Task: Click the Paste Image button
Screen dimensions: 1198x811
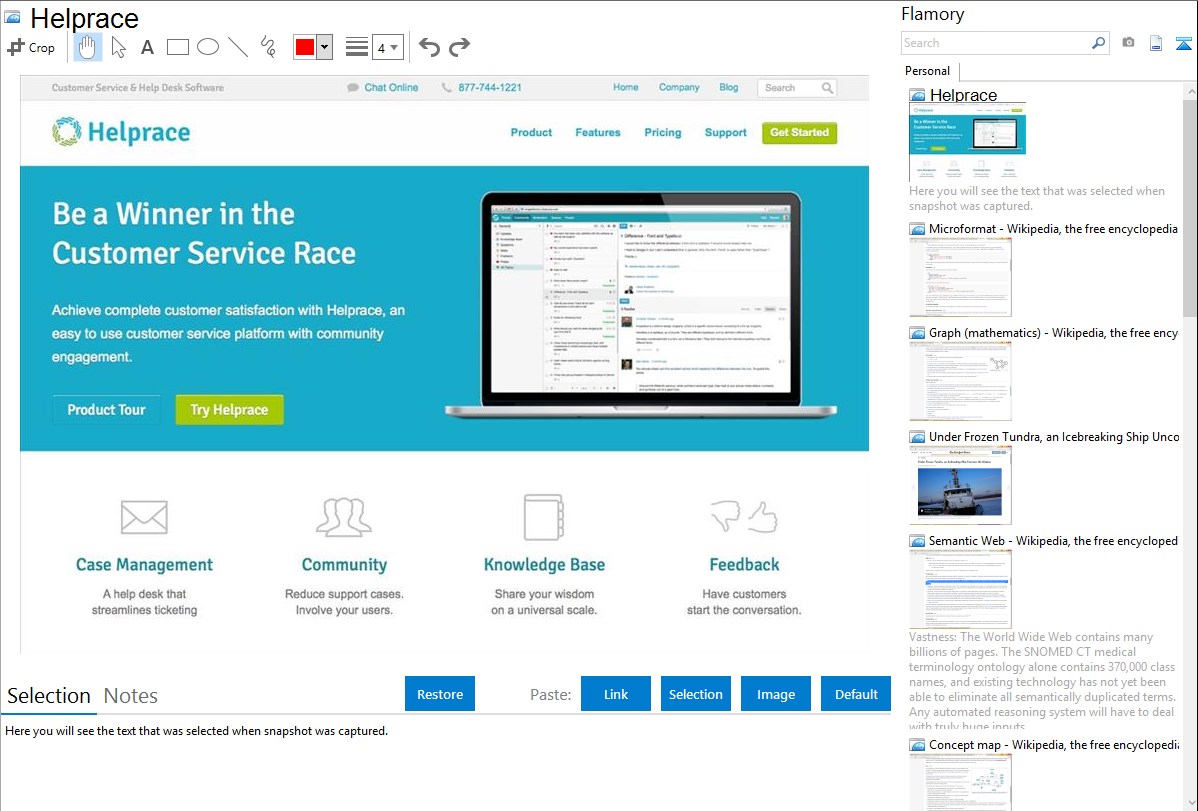Action: (x=775, y=694)
